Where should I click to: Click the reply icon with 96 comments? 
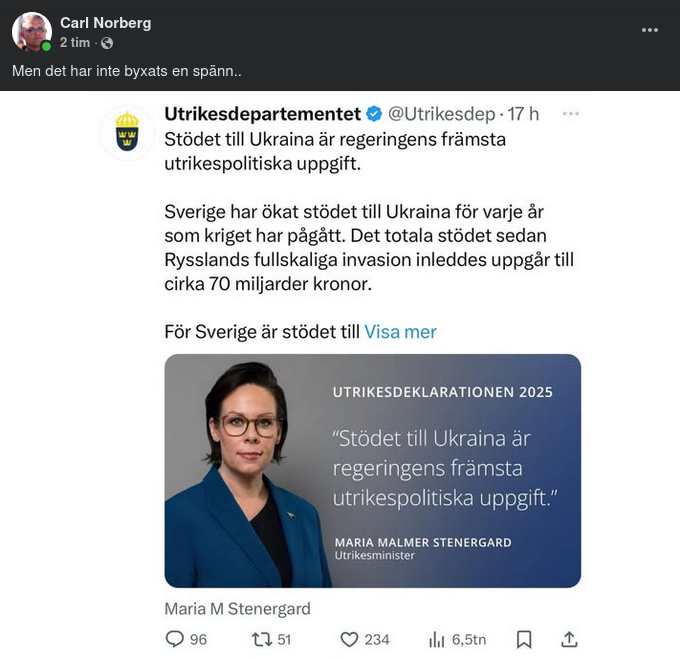(x=175, y=639)
